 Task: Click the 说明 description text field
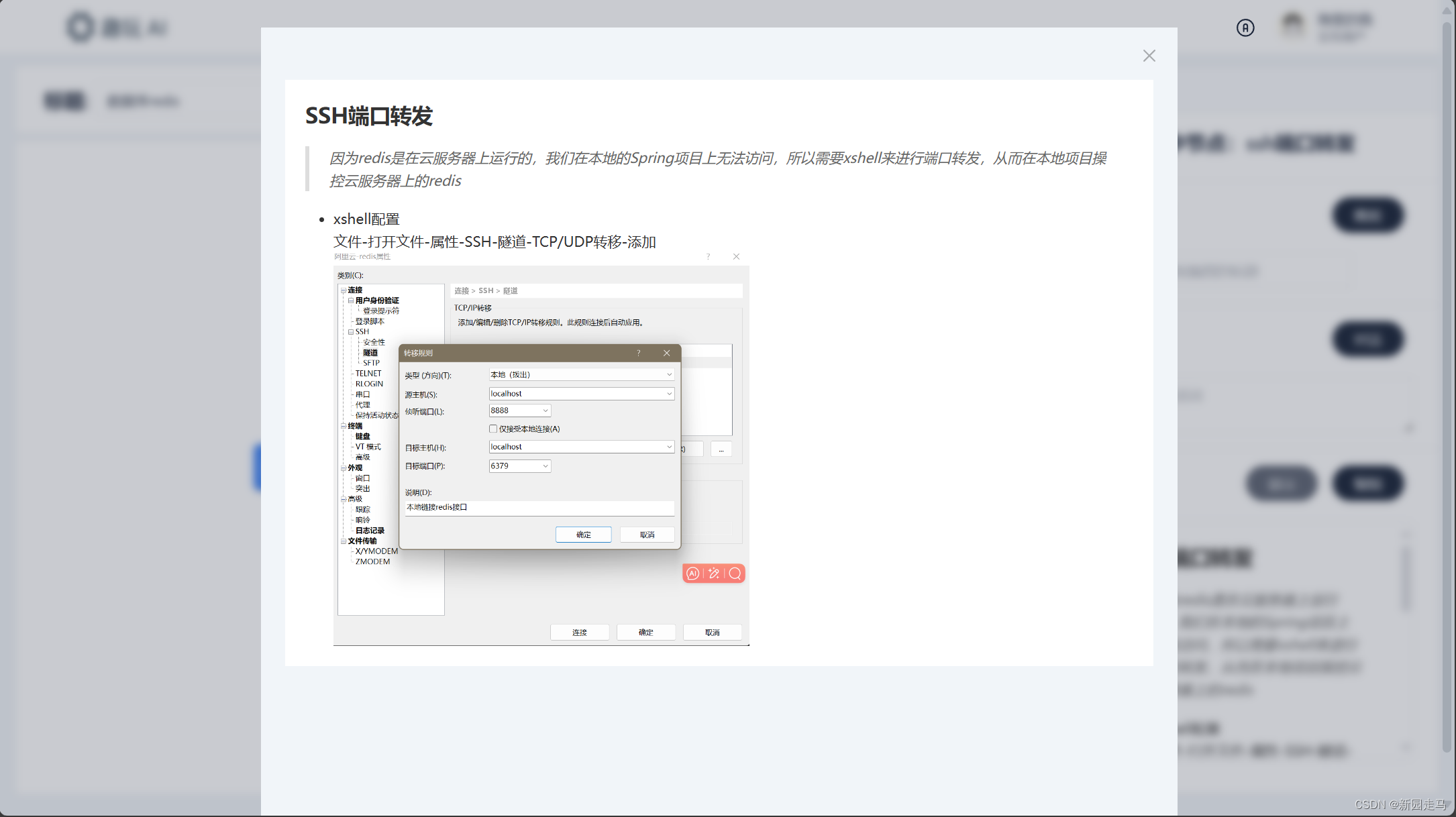(539, 508)
